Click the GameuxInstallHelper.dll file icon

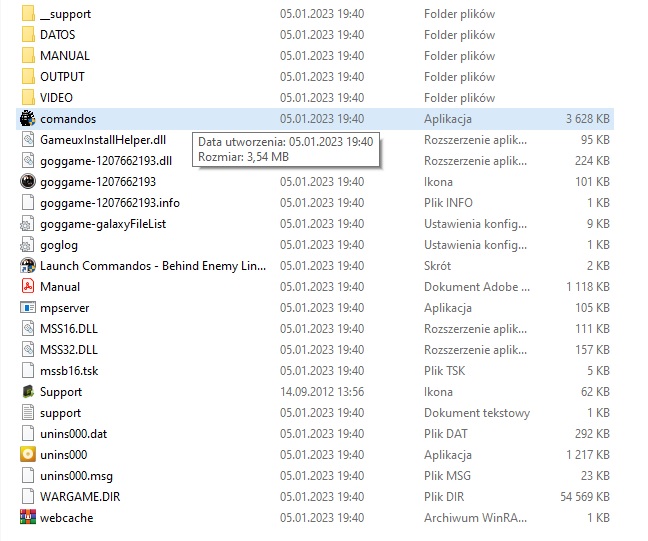coord(28,140)
